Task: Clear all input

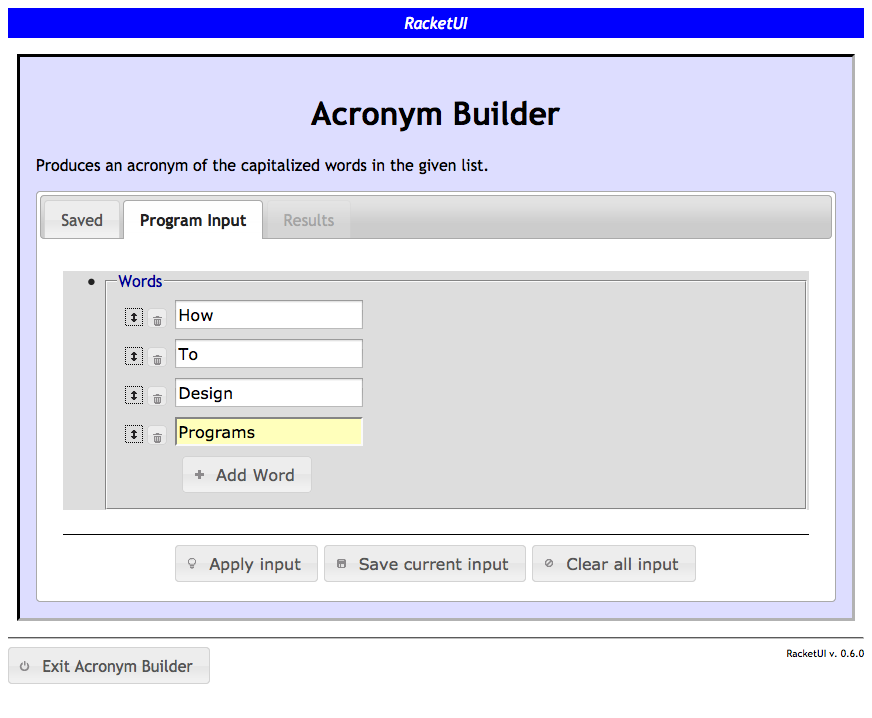Action: pos(613,564)
